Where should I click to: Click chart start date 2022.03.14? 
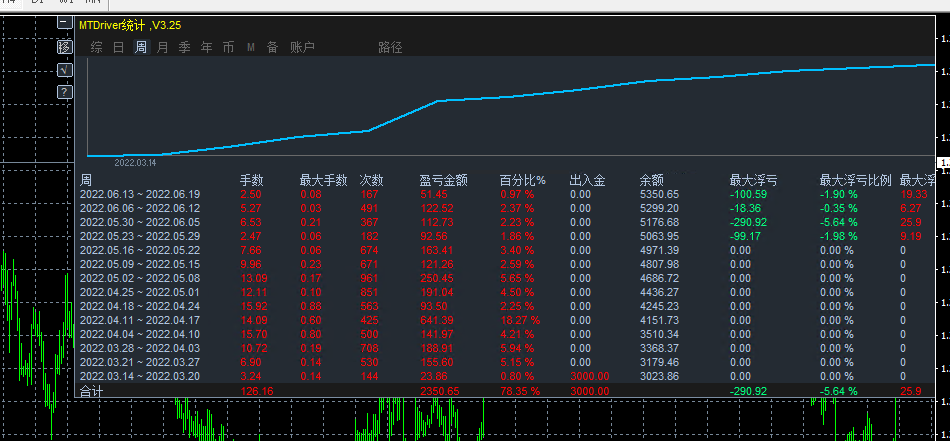point(135,163)
